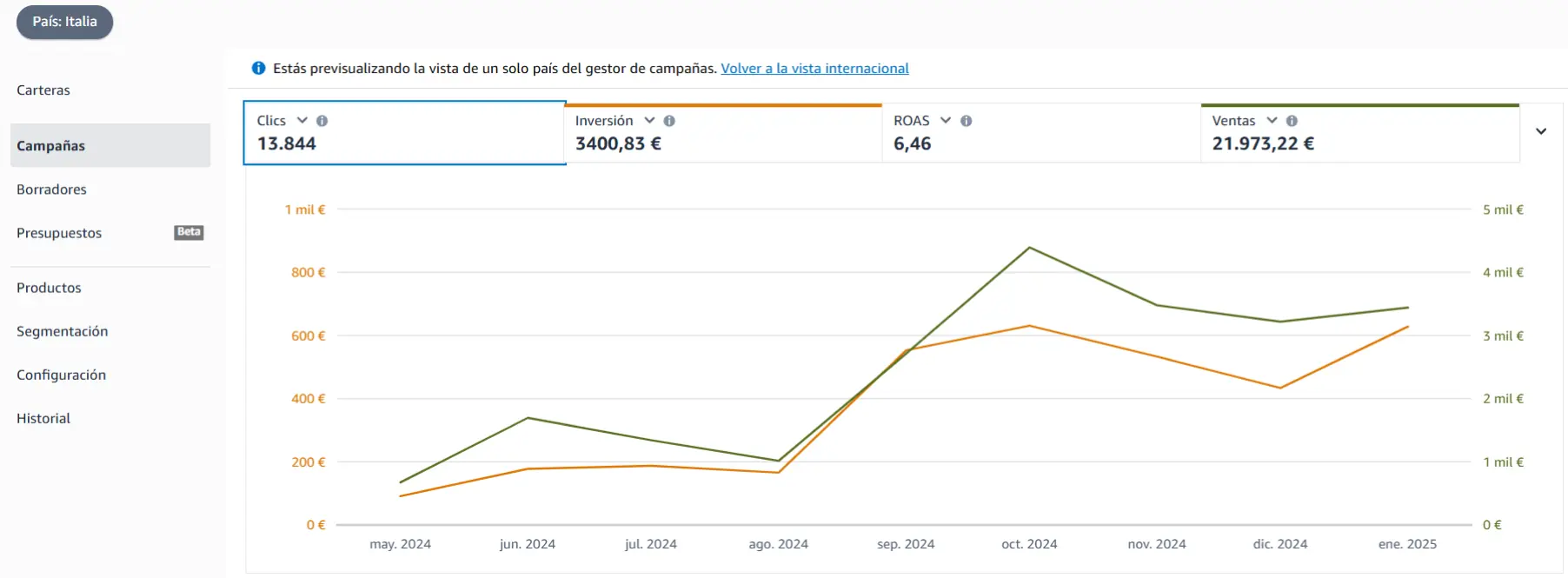The width and height of the screenshot is (1568, 578).
Task: Collapse the chart with right chevron
Action: pos(1541,131)
